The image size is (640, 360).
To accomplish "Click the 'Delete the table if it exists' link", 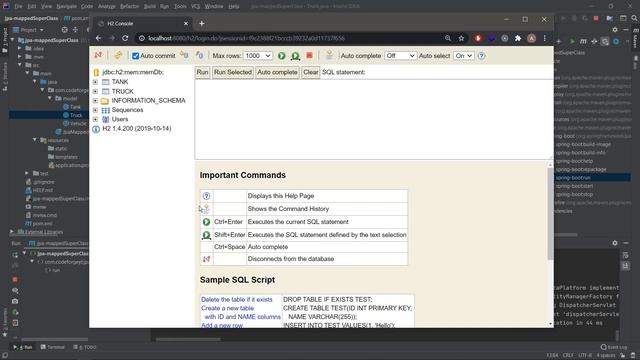I will tap(237, 300).
